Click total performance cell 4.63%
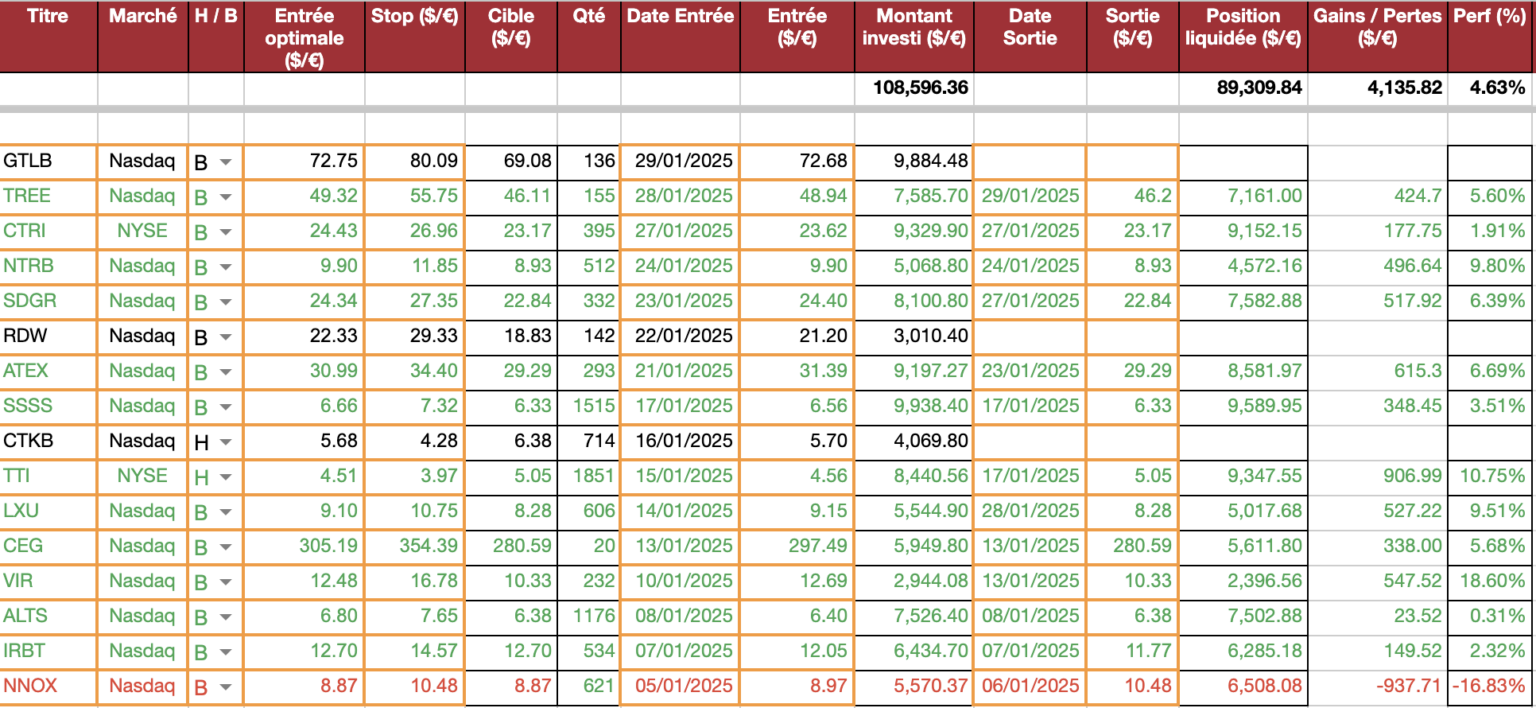The width and height of the screenshot is (1536, 708). click(1492, 87)
